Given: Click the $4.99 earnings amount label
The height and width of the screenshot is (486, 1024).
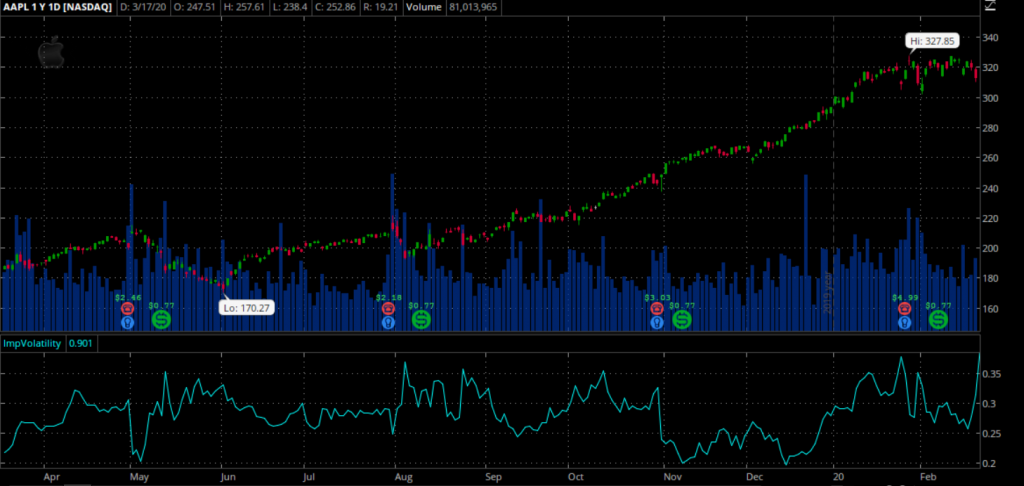Looking at the screenshot, I should point(905,297).
